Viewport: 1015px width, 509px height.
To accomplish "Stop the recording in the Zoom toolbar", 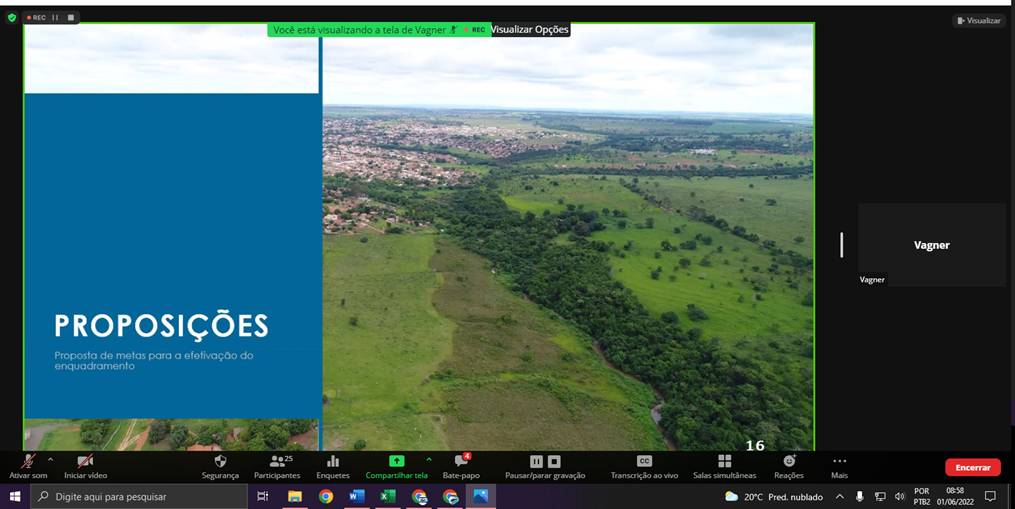I will (554, 462).
